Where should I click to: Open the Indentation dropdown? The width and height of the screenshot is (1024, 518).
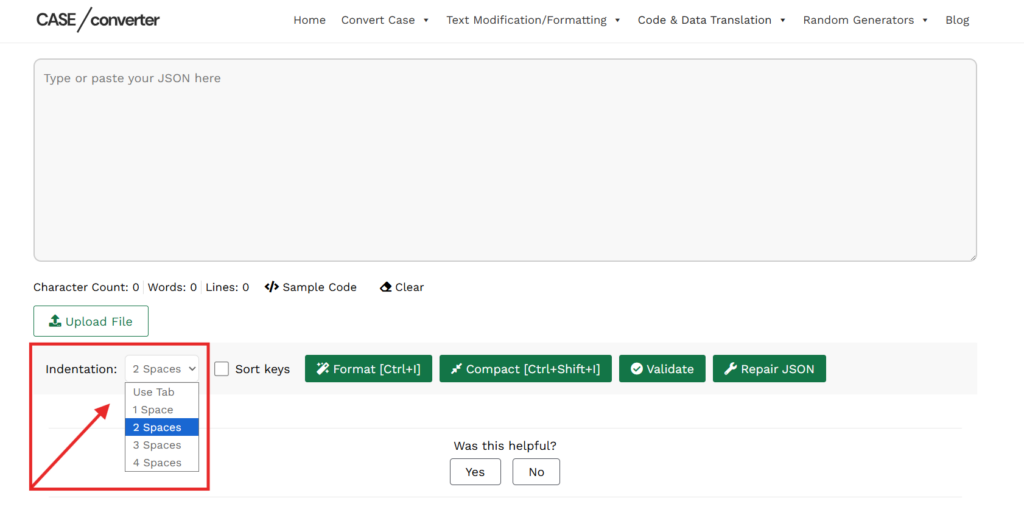[x=162, y=369]
